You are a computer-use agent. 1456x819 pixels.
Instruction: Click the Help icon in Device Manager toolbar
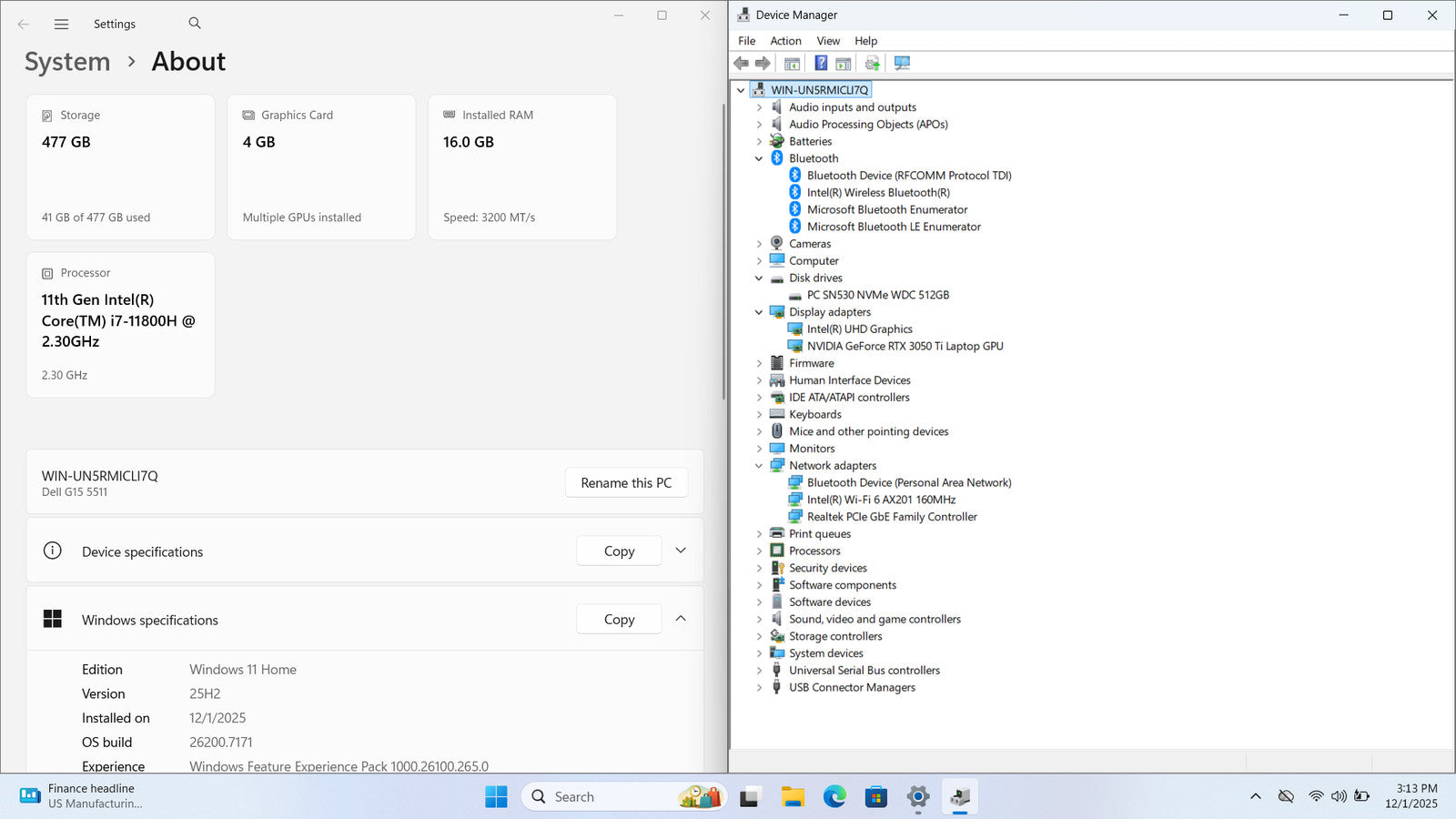tap(821, 63)
